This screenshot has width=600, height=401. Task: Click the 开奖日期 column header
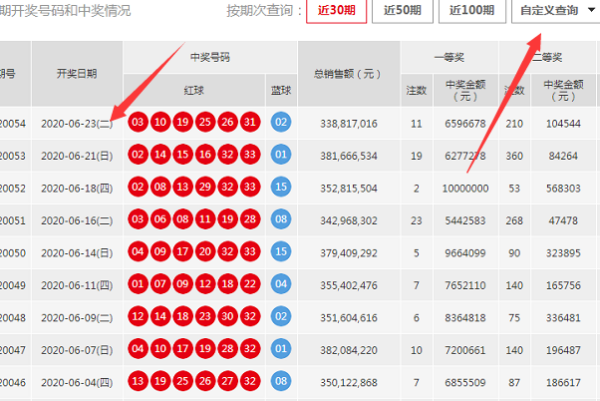(x=77, y=74)
